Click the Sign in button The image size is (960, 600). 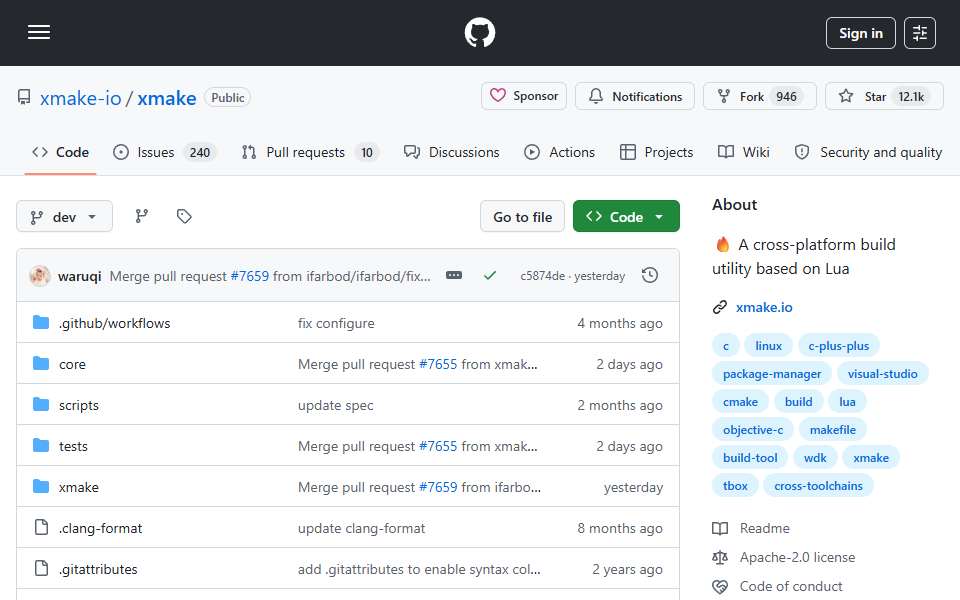point(860,33)
